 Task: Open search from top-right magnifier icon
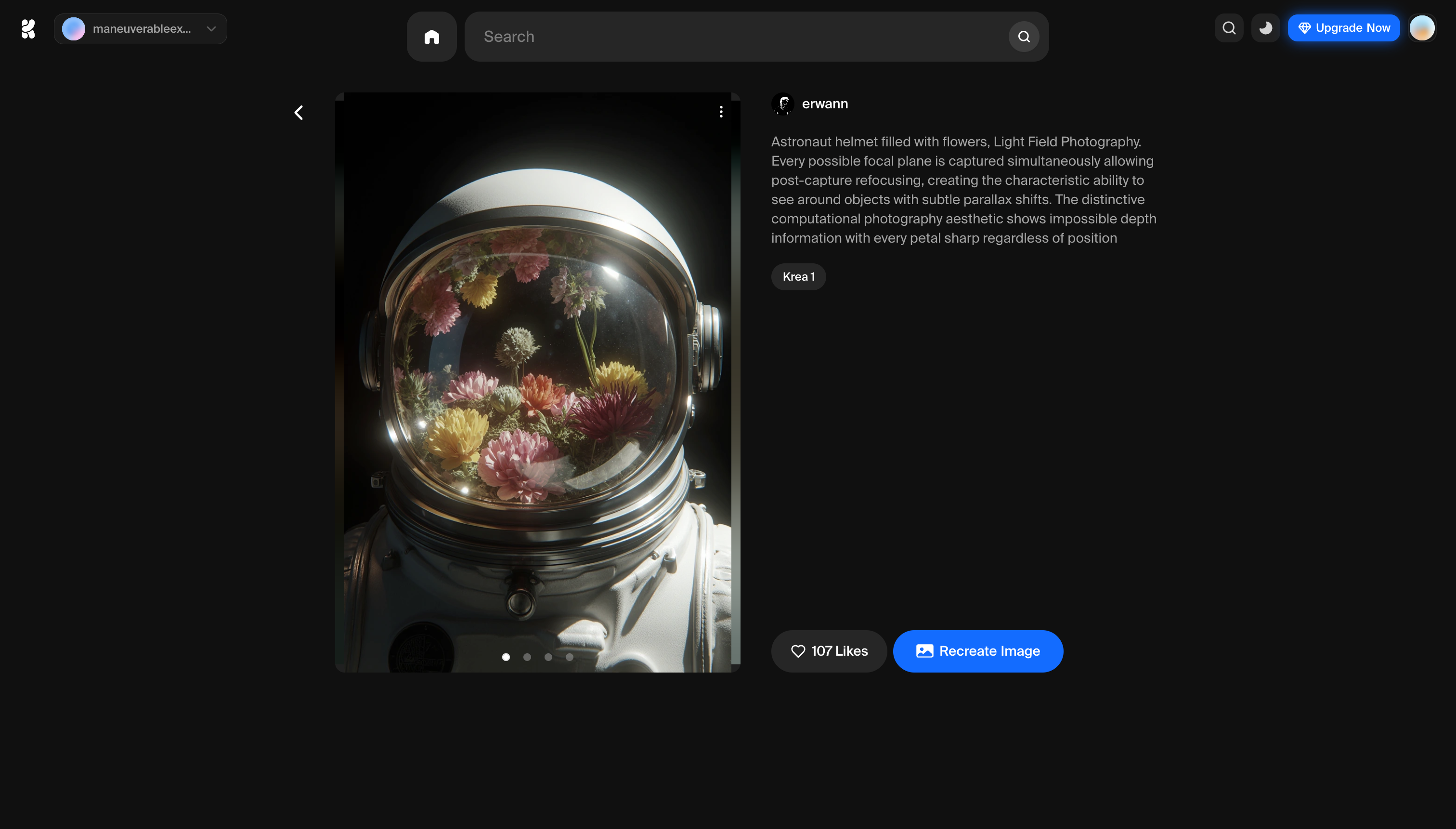point(1229,28)
